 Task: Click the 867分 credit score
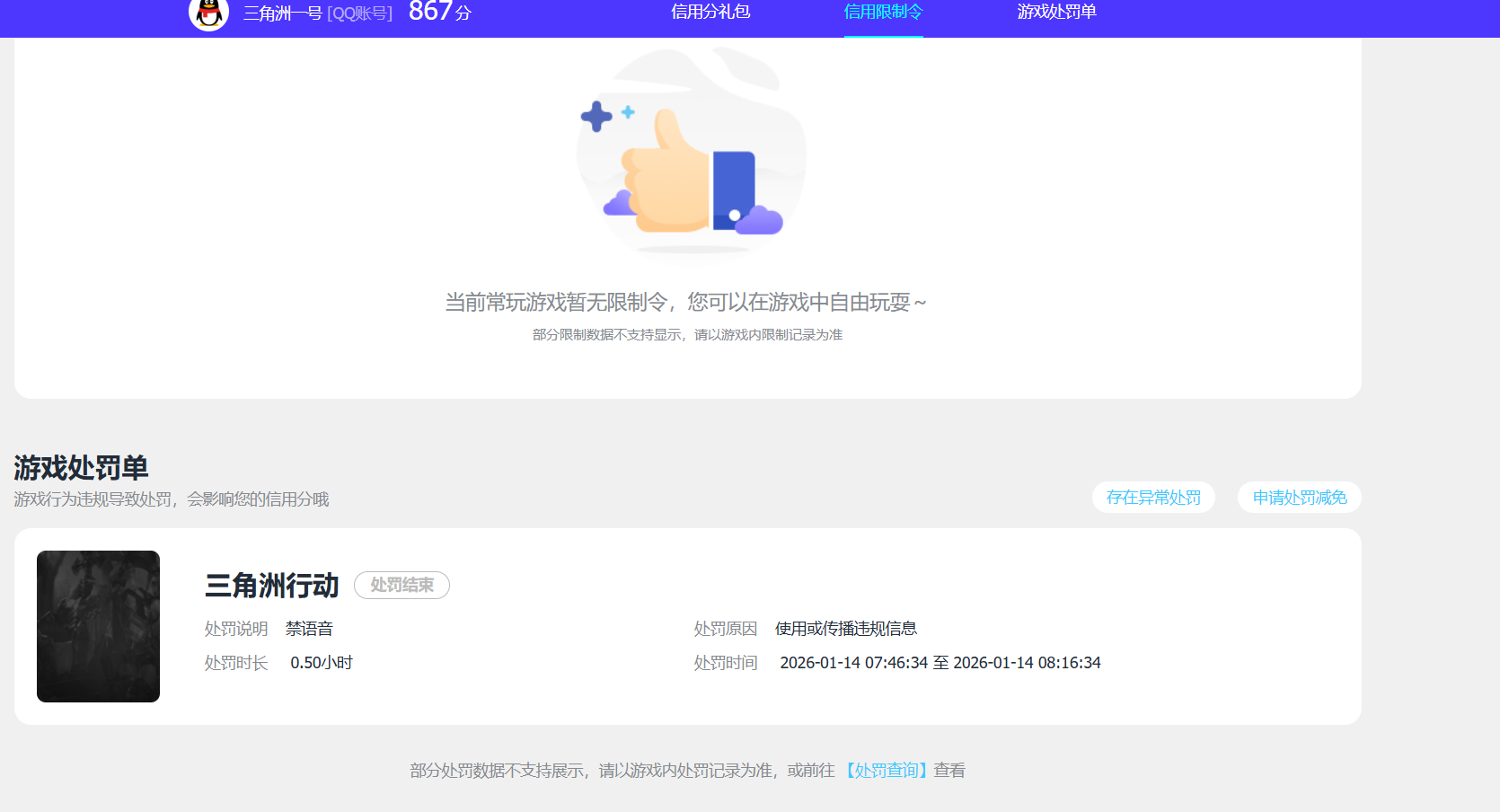pos(439,12)
